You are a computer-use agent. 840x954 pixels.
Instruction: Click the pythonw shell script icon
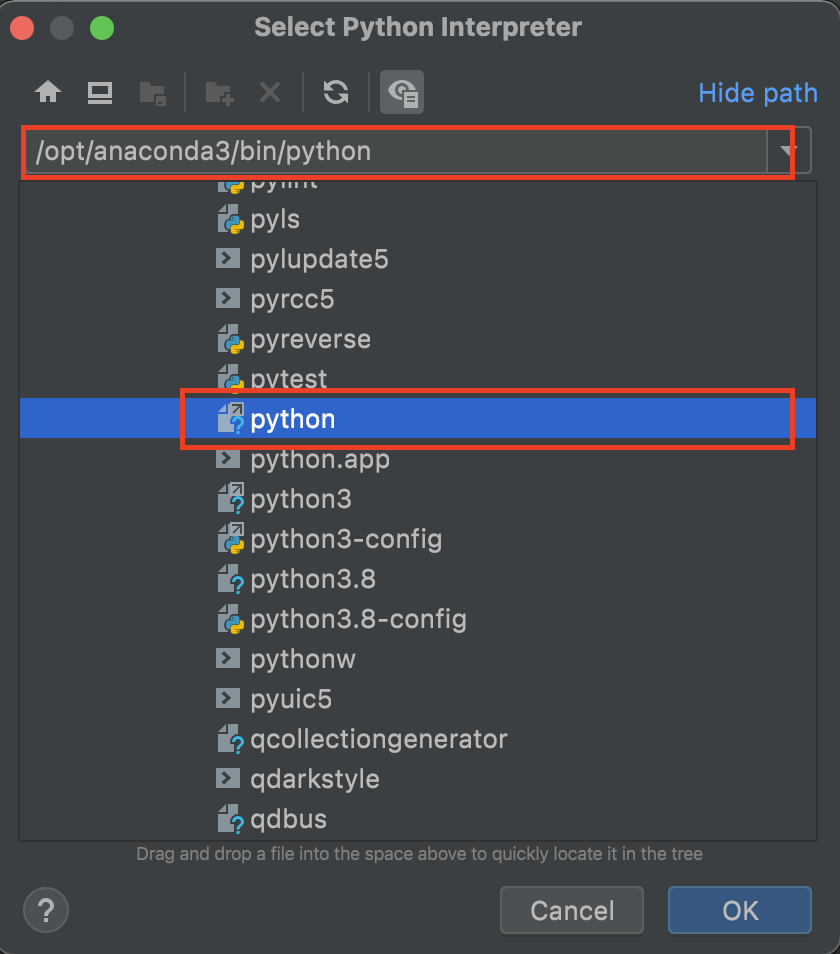point(228,658)
